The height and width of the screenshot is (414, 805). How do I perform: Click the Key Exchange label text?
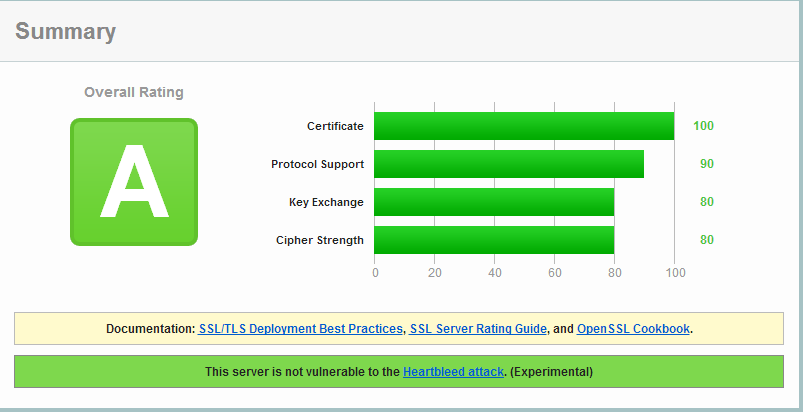pos(326,202)
